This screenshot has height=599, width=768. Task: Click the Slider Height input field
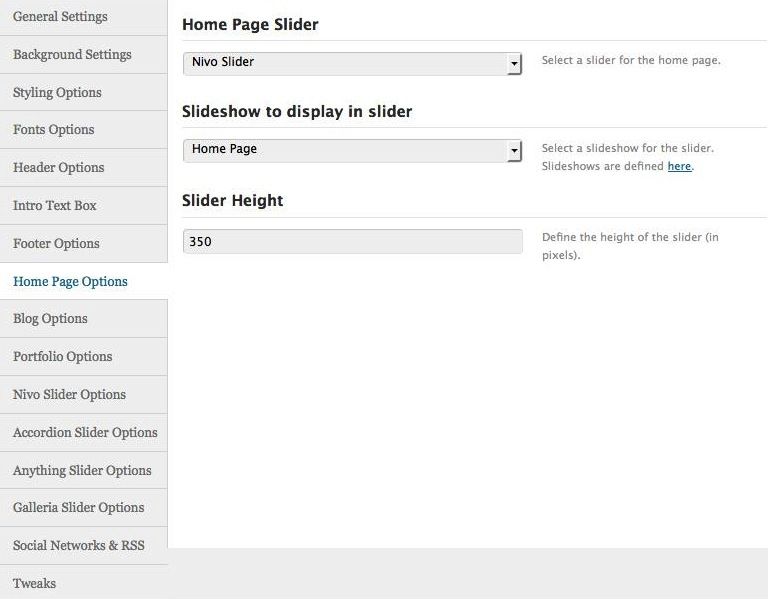352,241
